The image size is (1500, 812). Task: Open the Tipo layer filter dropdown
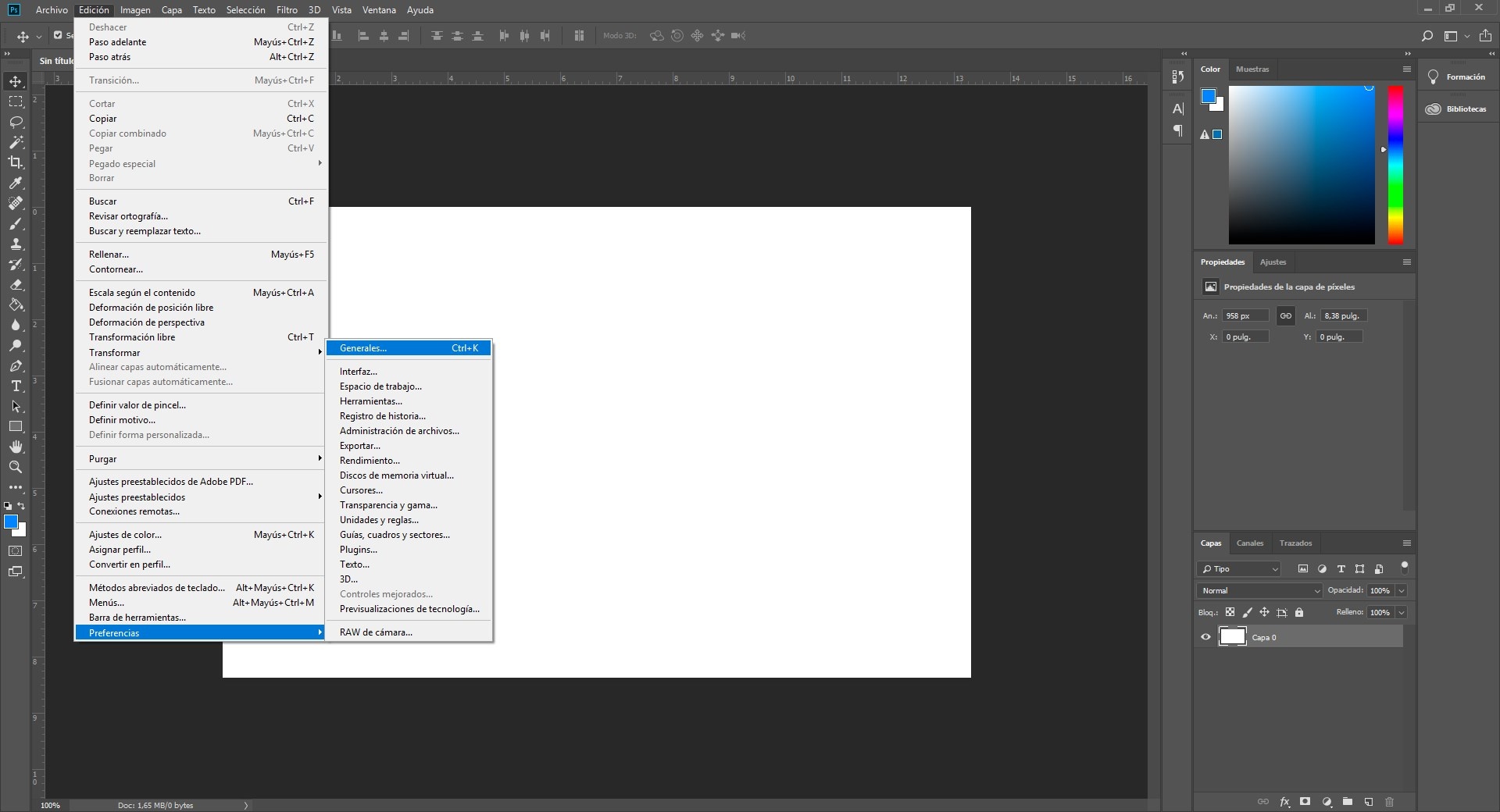pyautogui.click(x=1240, y=569)
